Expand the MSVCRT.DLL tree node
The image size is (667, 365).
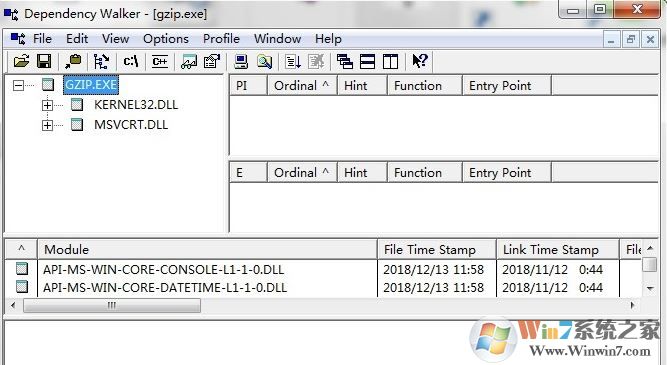[x=47, y=125]
